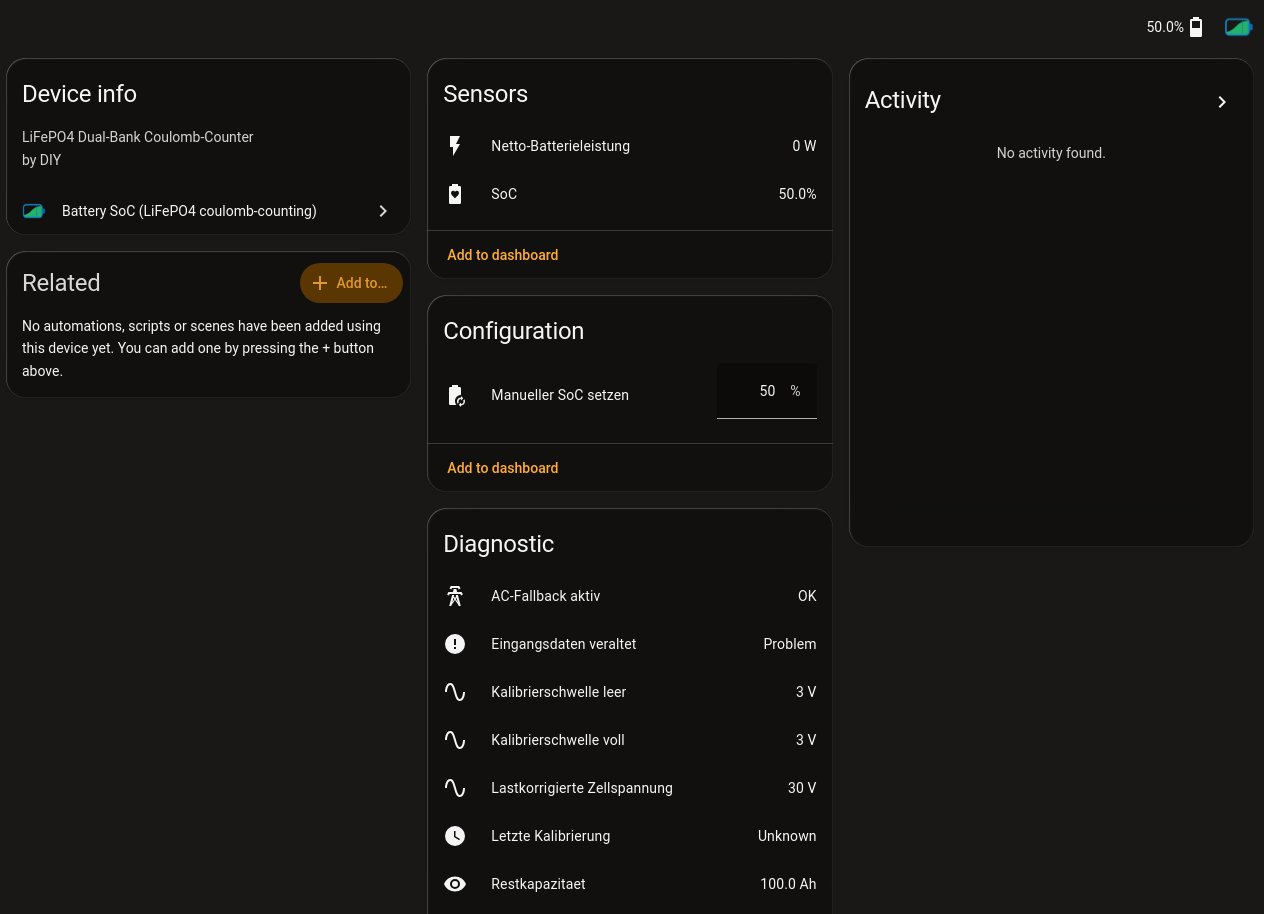Image resolution: width=1264 pixels, height=914 pixels.
Task: Click the battery heart icon next to SoC
Action: (x=455, y=194)
